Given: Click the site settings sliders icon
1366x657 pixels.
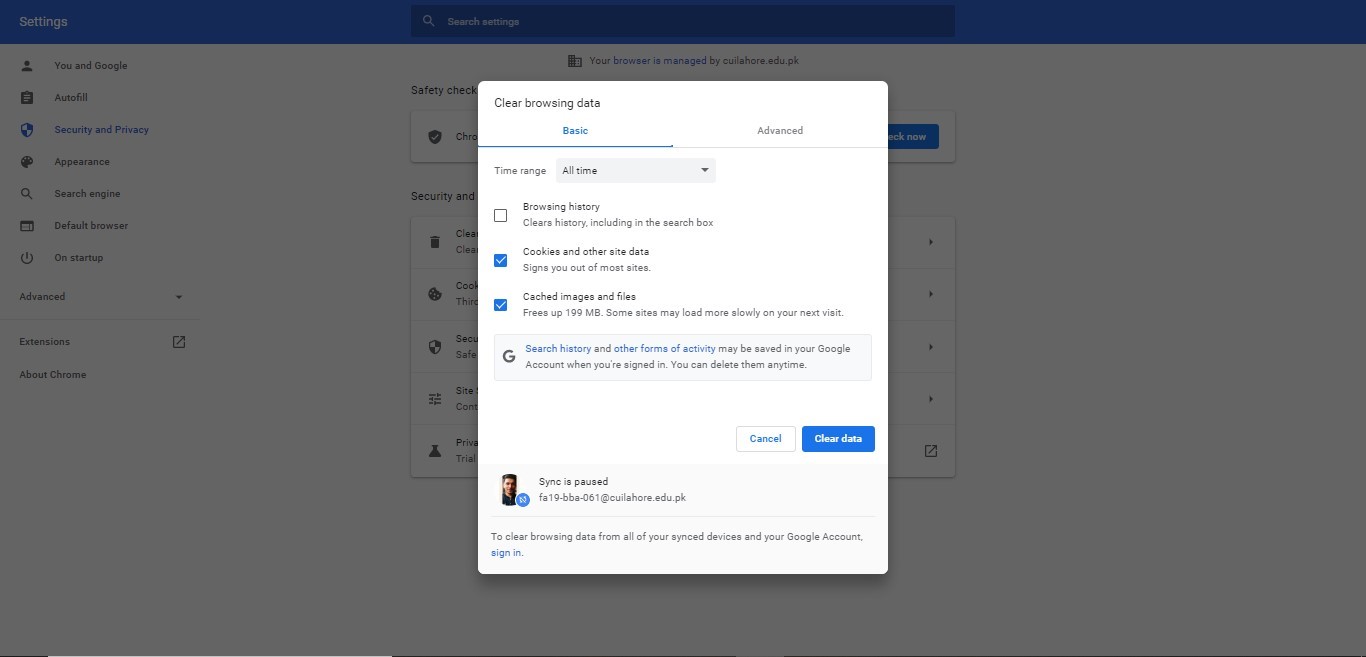Looking at the screenshot, I should 435,399.
